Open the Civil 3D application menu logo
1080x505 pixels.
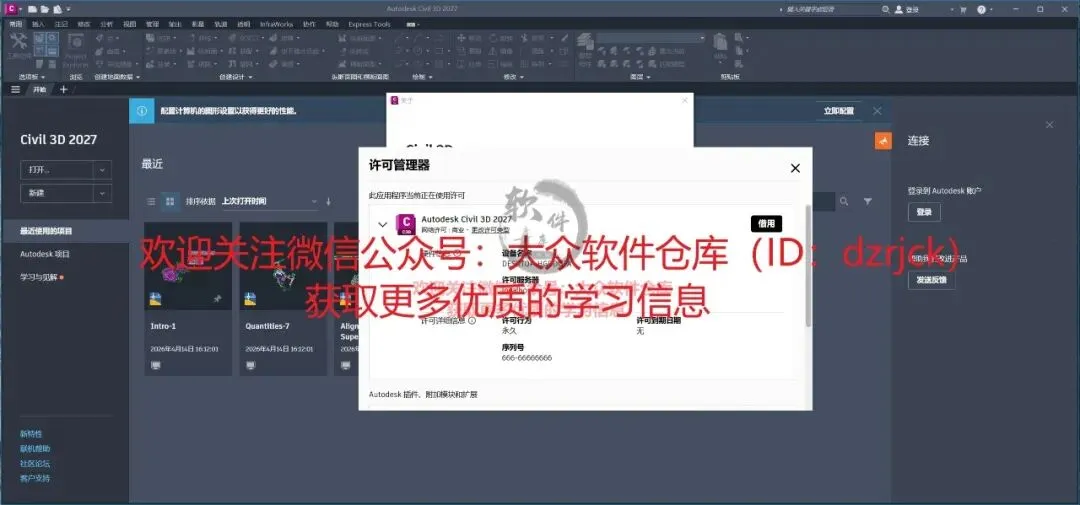(x=10, y=9)
